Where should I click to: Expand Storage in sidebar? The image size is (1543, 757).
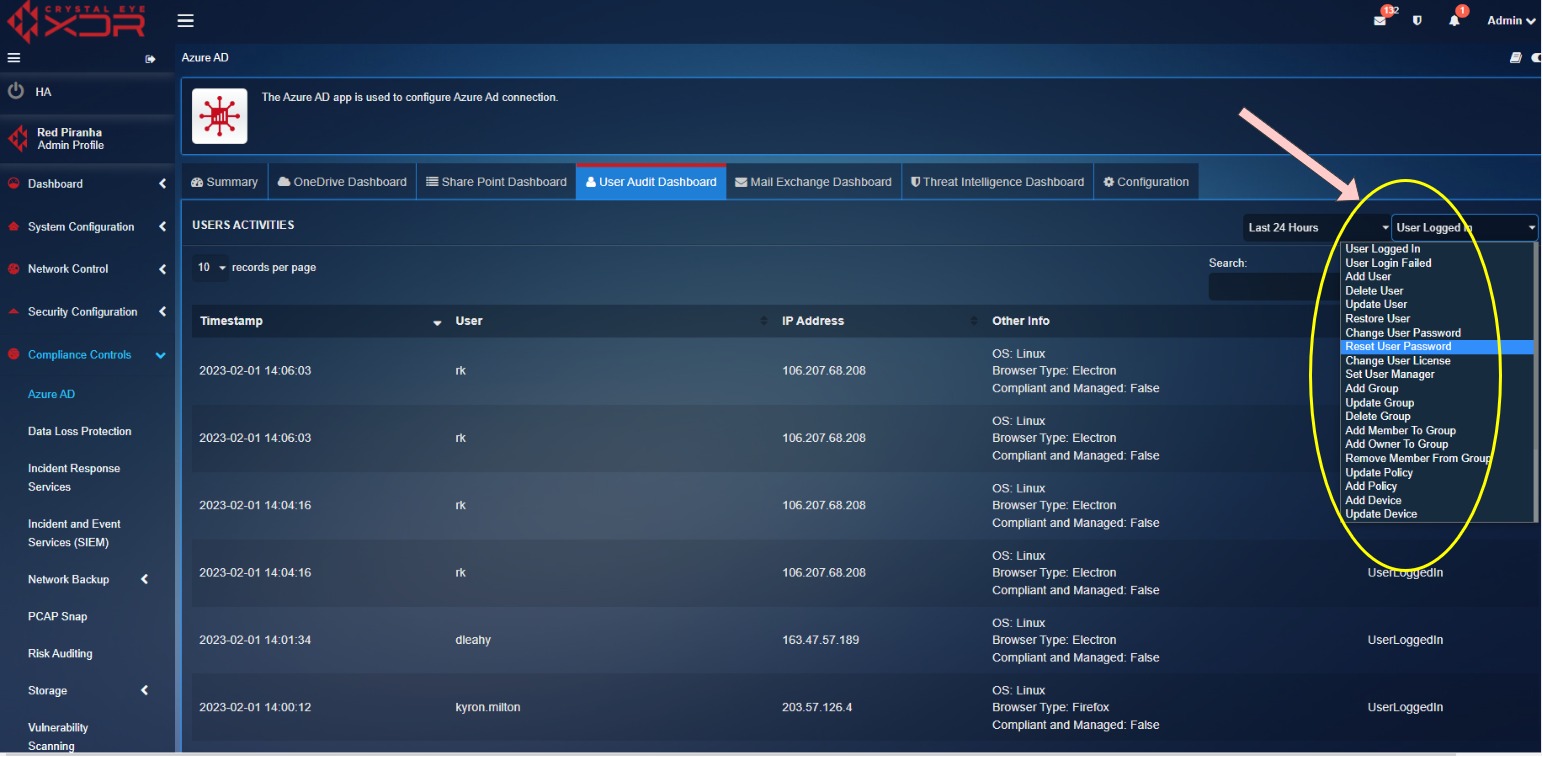tap(87, 690)
